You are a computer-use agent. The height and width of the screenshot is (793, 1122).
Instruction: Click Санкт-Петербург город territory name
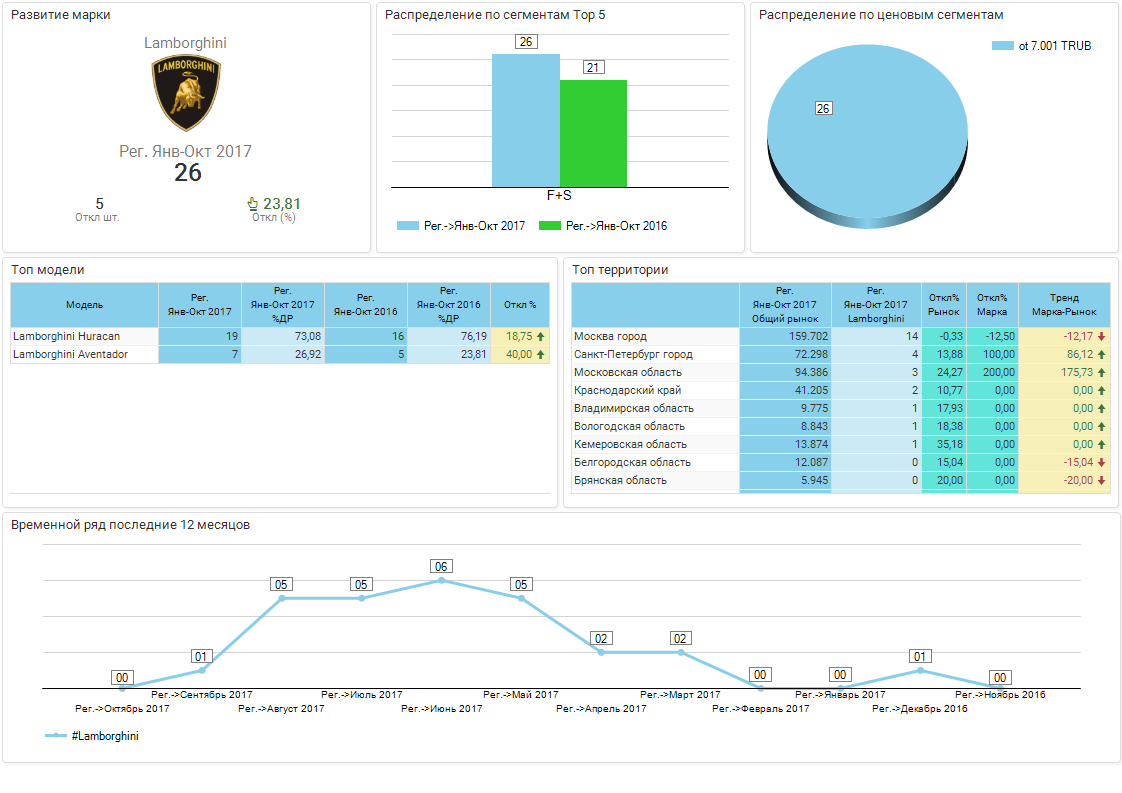633,354
